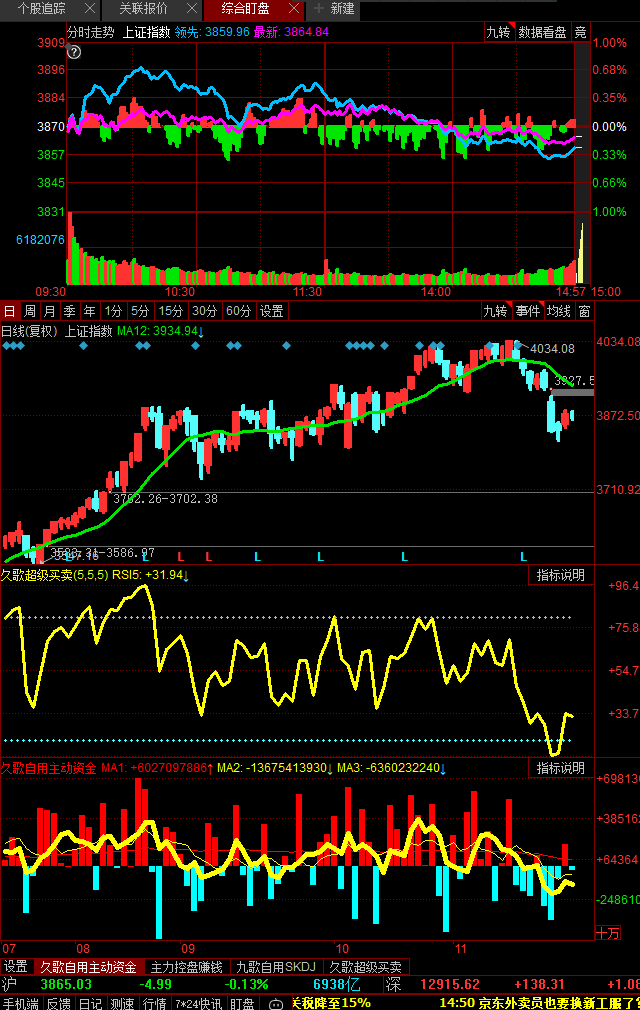Image resolution: width=640 pixels, height=1010 pixels.
Task: Click the 3762.26-3702.38 gap label
Action: click(165, 499)
